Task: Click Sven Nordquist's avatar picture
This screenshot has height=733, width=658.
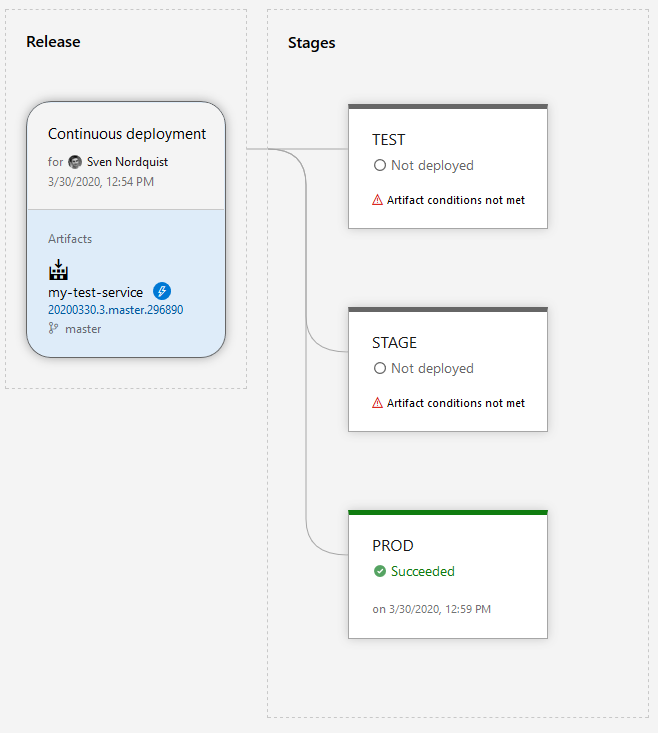Action: [x=75, y=162]
